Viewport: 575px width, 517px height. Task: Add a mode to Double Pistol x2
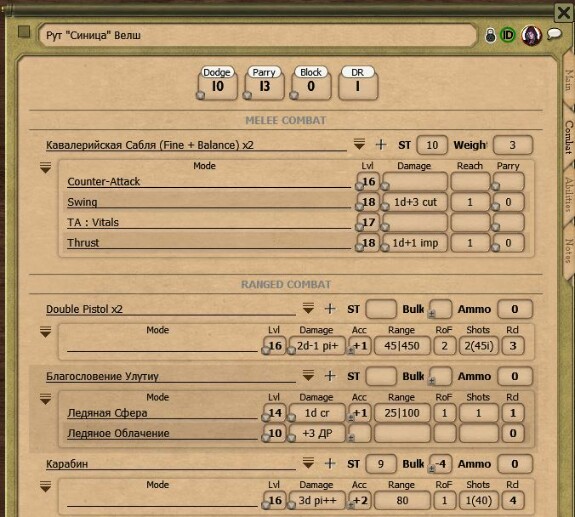coord(330,309)
